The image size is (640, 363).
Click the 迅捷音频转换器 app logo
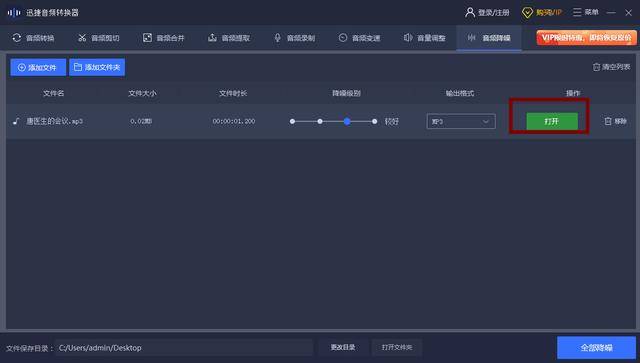point(14,13)
